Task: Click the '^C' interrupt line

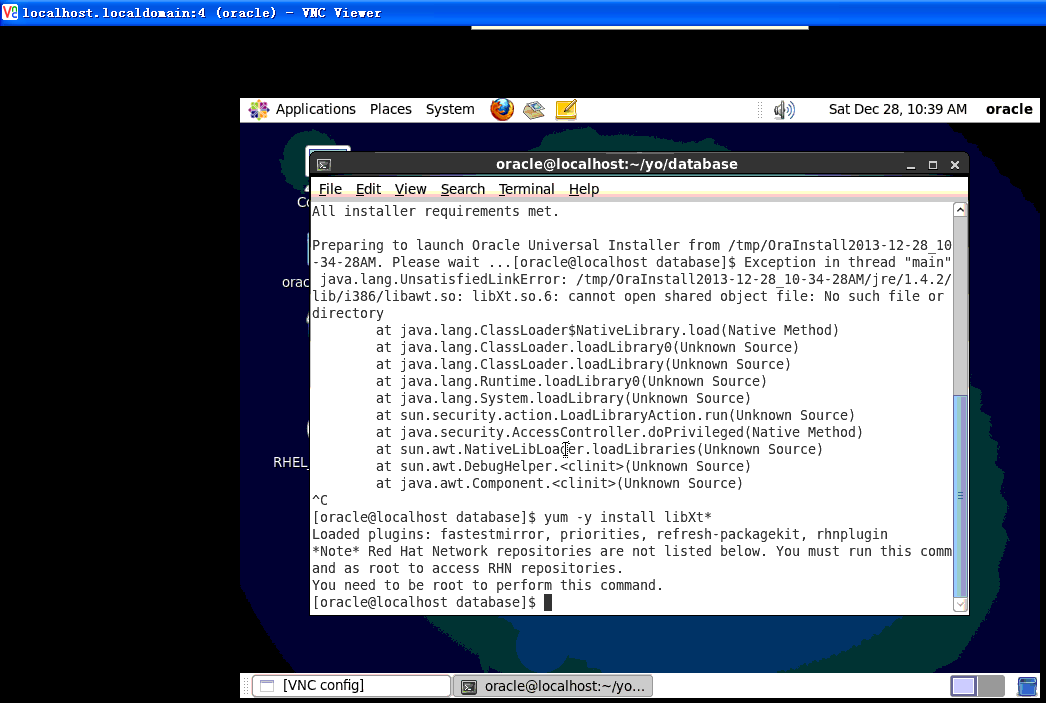Action: click(x=320, y=501)
